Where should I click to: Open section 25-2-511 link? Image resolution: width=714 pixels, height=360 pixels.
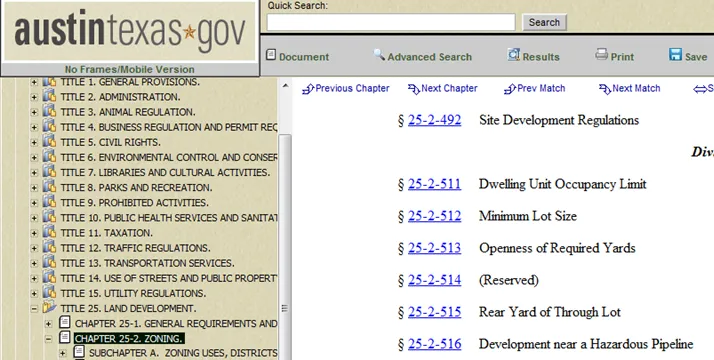coord(434,184)
